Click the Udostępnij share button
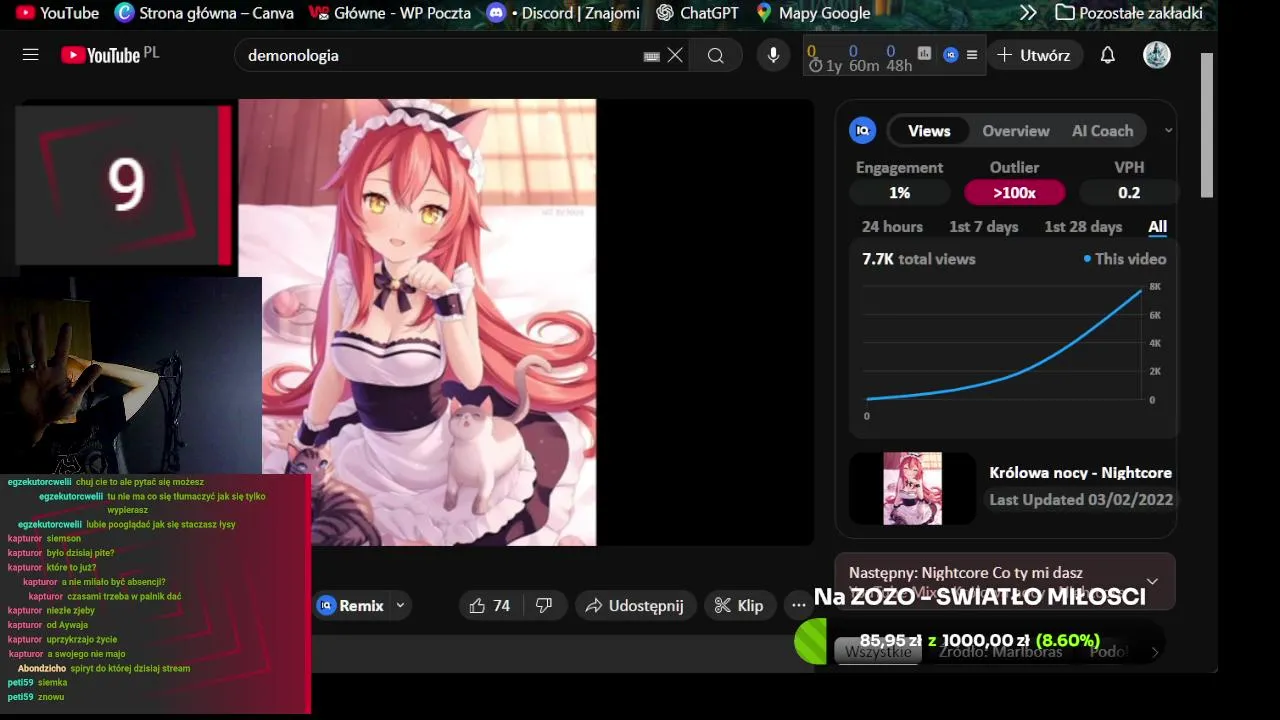1280x720 pixels. point(634,605)
